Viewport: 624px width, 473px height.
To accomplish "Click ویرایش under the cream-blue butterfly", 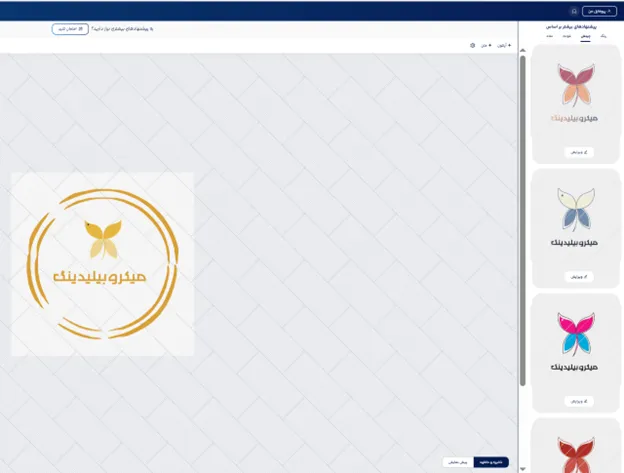I will click(x=579, y=277).
